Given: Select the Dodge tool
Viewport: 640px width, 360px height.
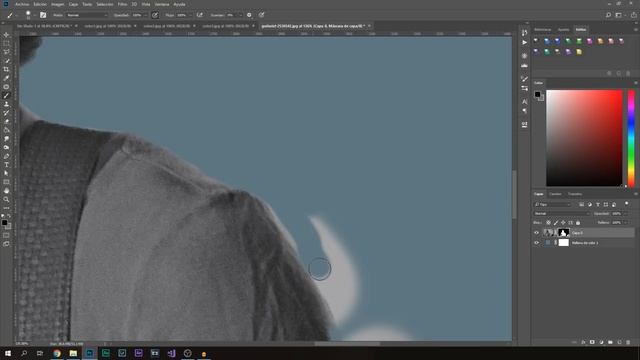Looking at the screenshot, I should pyautogui.click(x=6, y=147).
